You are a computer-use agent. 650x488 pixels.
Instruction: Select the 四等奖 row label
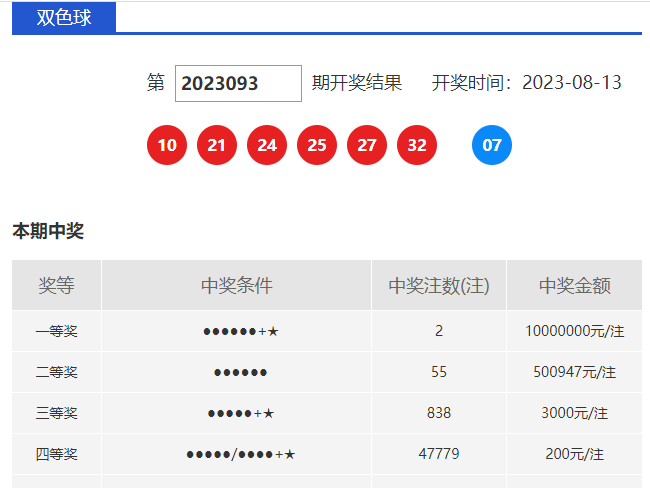click(56, 454)
